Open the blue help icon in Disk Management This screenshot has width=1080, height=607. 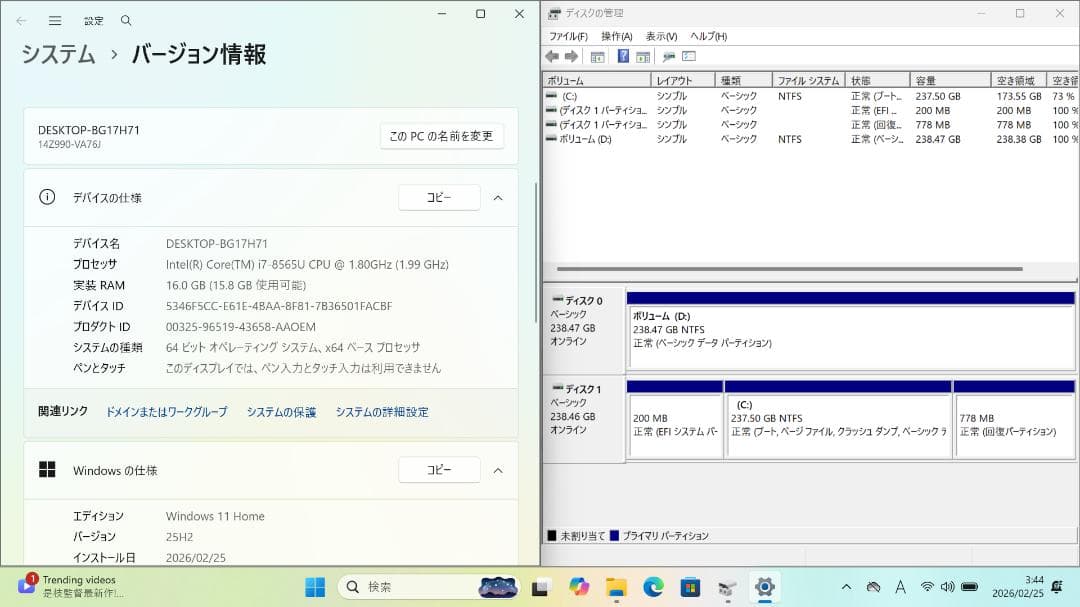(x=623, y=56)
